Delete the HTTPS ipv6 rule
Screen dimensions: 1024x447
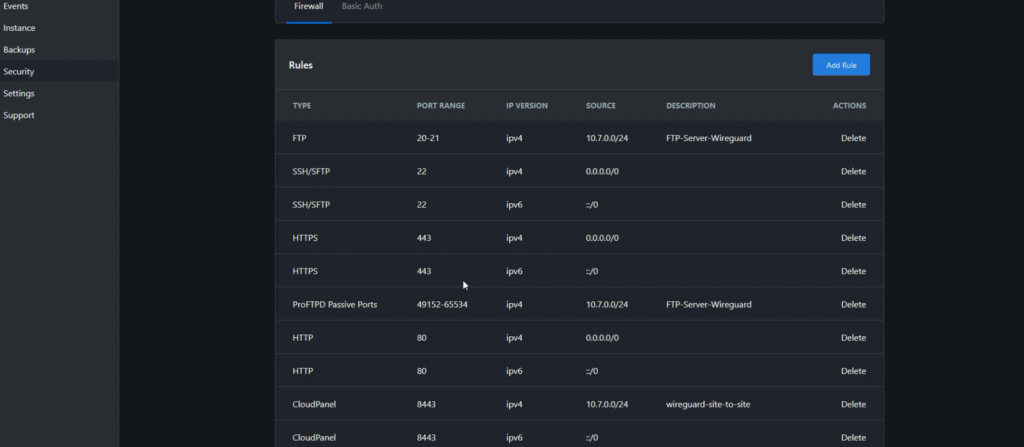click(853, 271)
